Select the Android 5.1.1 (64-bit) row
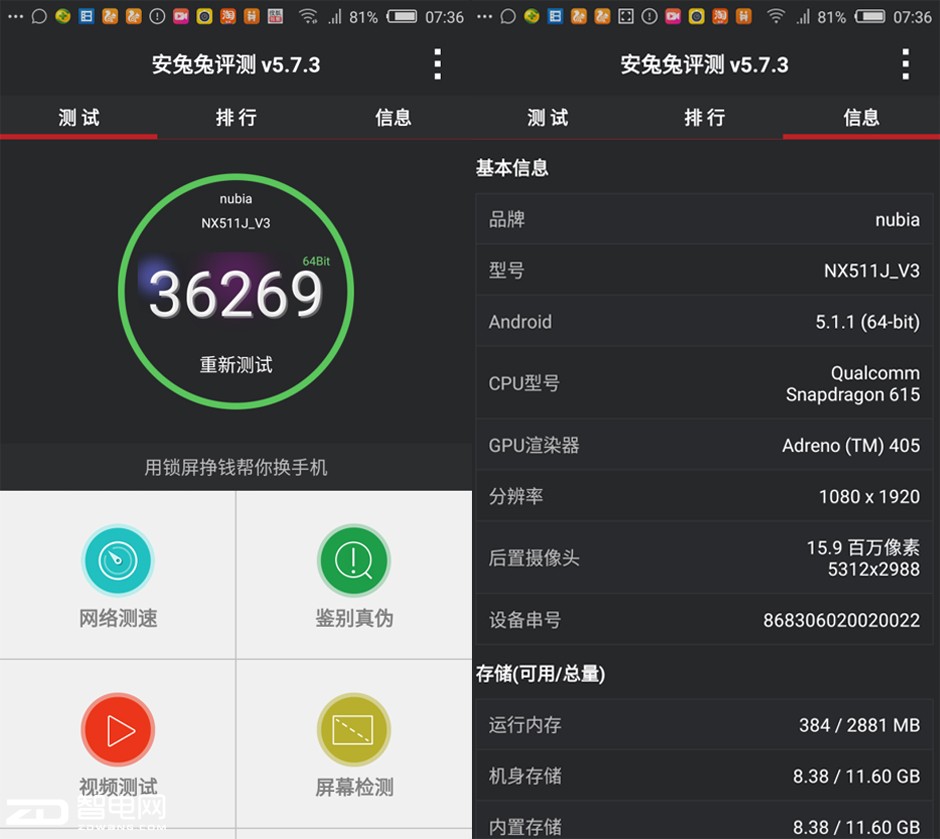940x839 pixels. click(x=704, y=321)
